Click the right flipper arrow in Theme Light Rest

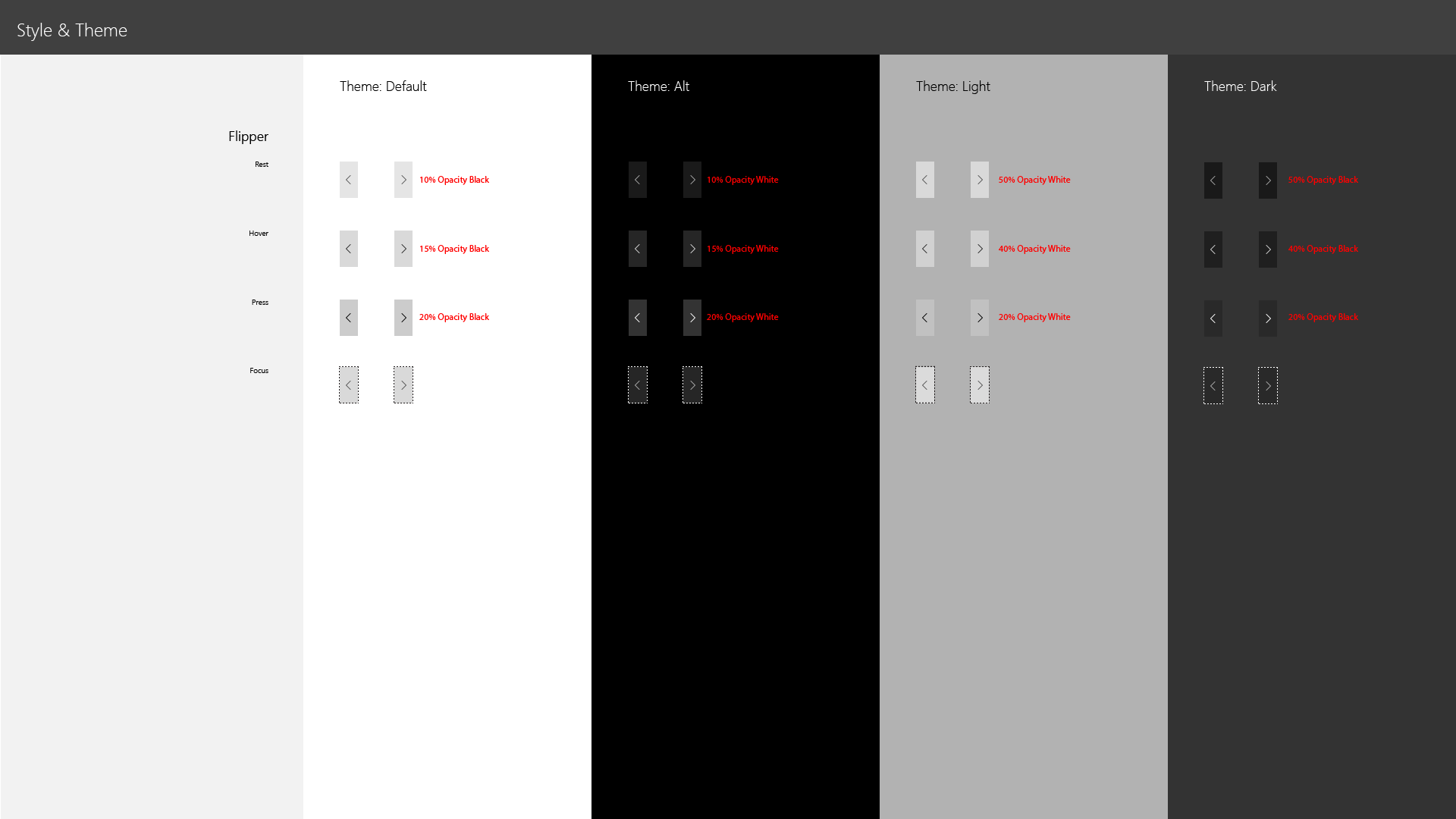click(980, 179)
